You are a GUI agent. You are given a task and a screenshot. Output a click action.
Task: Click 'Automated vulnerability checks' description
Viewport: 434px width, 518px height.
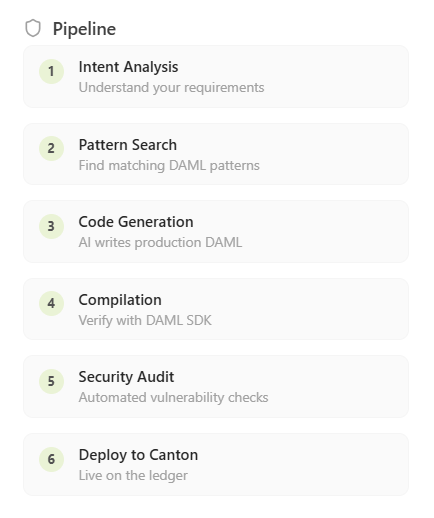click(173, 398)
